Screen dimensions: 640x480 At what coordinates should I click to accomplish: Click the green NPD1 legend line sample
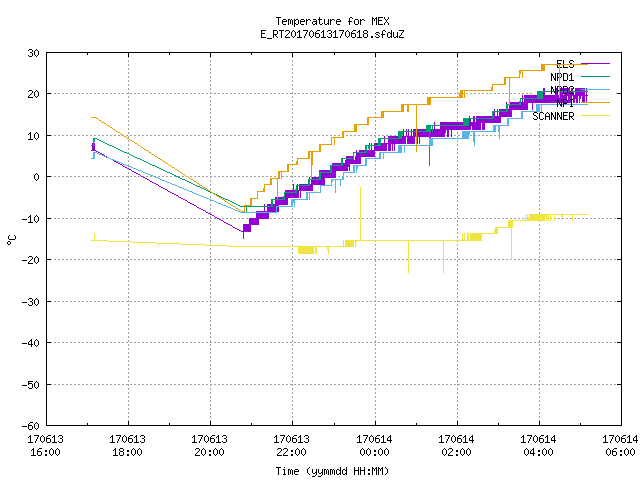pos(595,76)
